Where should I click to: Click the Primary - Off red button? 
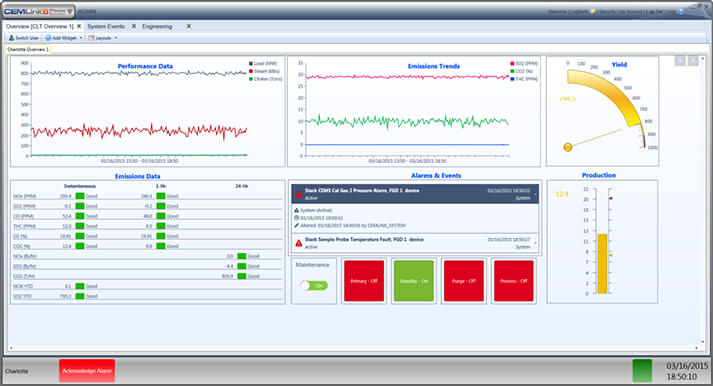(364, 281)
